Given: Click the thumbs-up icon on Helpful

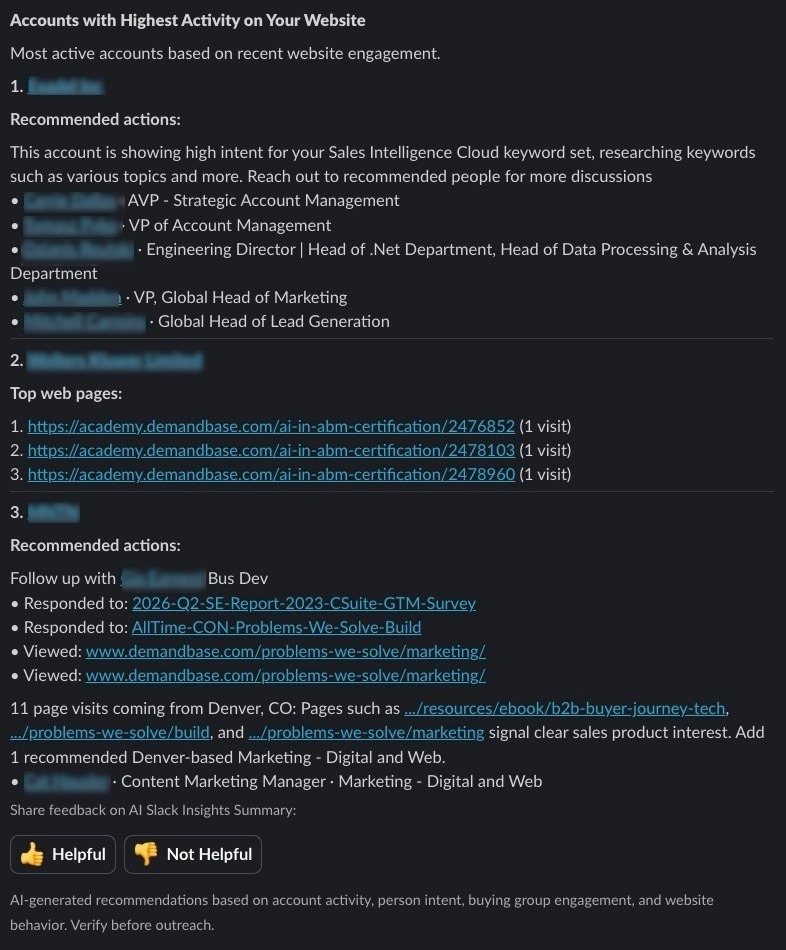Looking at the screenshot, I should pos(32,854).
